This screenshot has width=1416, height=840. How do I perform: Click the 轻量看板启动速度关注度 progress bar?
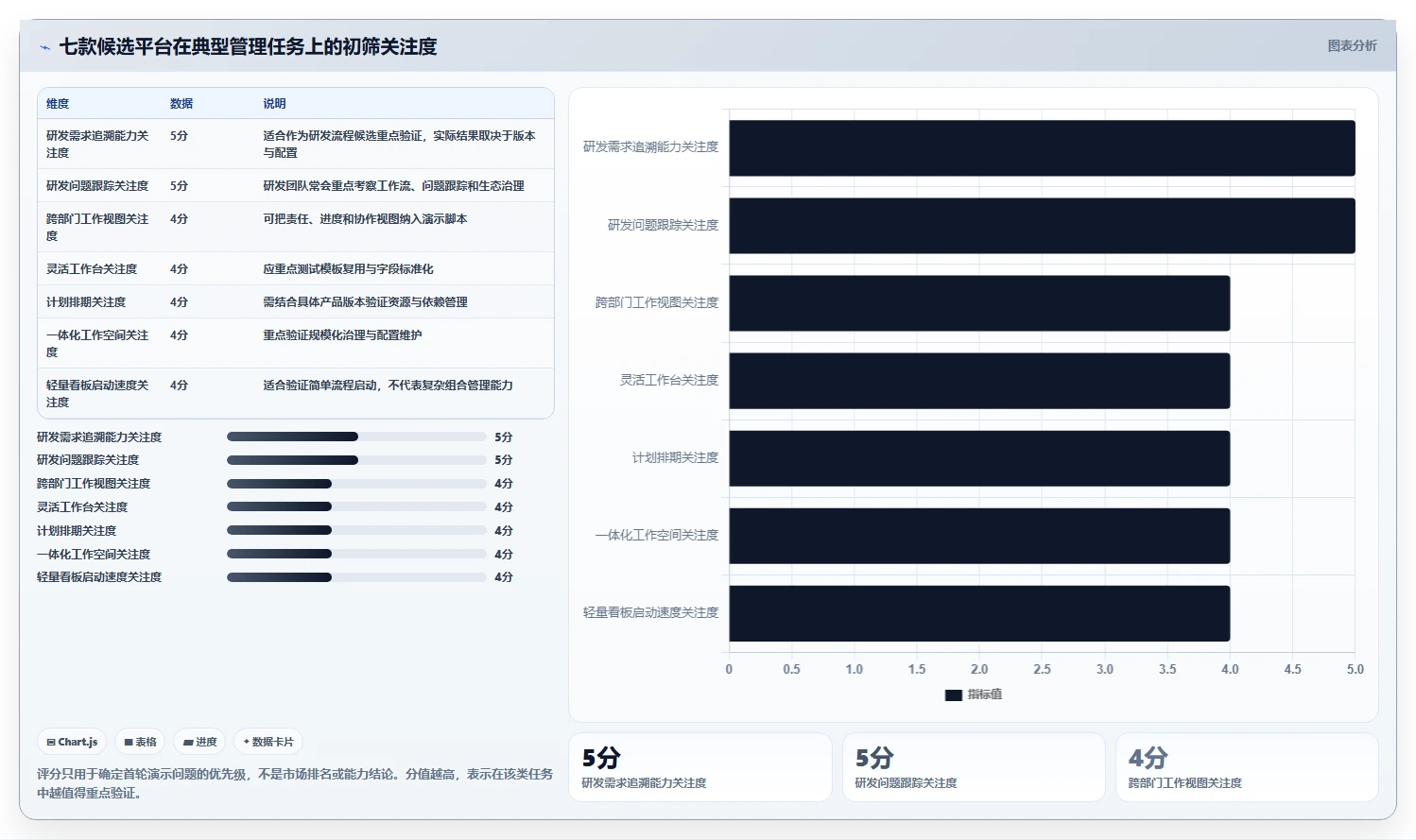[x=356, y=577]
